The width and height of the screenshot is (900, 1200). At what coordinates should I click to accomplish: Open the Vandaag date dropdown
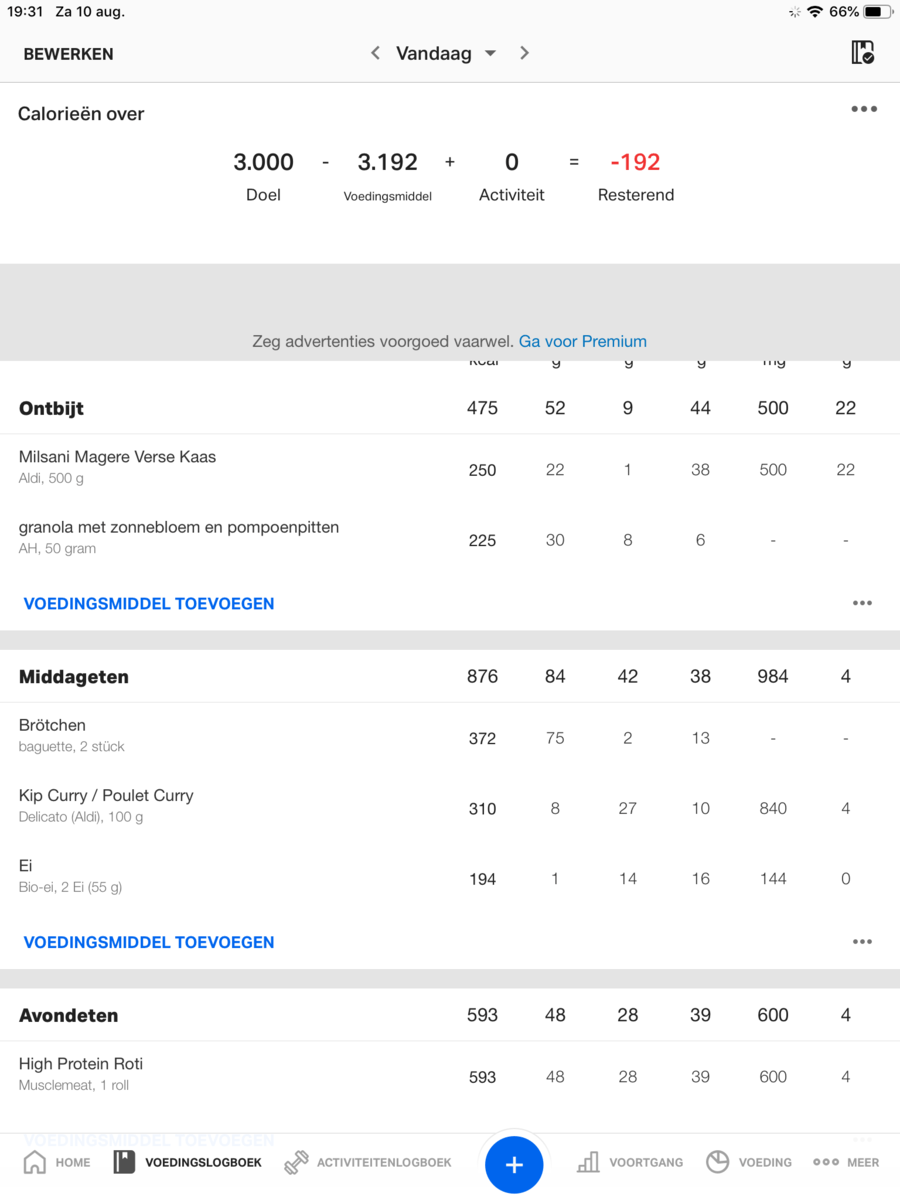click(446, 53)
